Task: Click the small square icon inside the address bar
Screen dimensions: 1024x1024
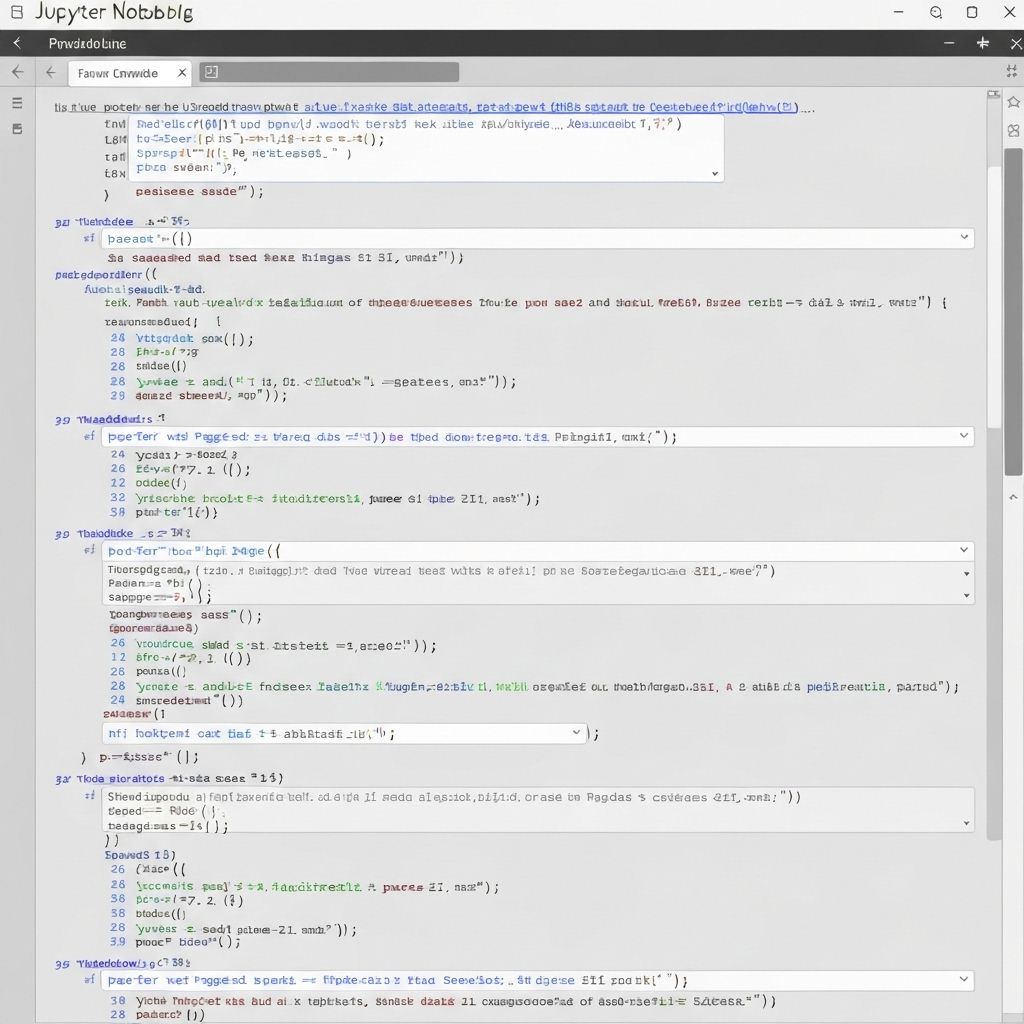Action: click(210, 72)
